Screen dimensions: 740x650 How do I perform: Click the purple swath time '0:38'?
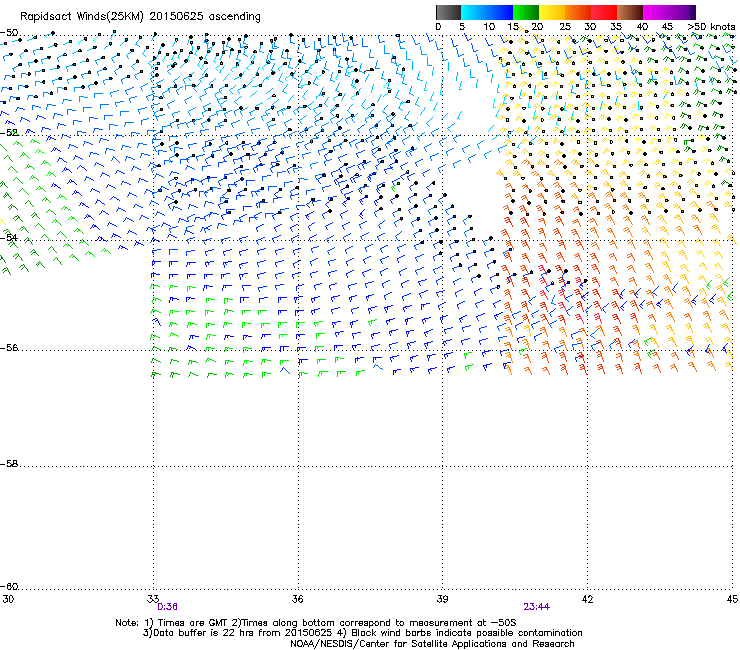pos(168,607)
